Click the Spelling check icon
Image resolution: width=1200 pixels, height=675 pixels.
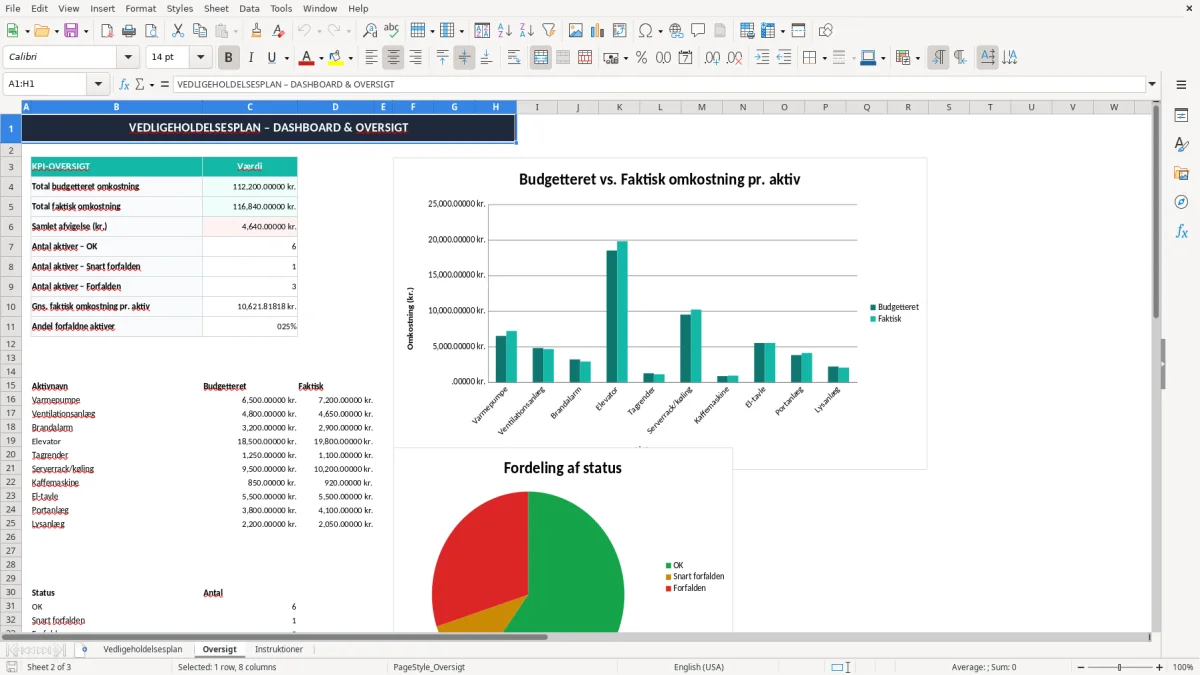click(x=392, y=31)
